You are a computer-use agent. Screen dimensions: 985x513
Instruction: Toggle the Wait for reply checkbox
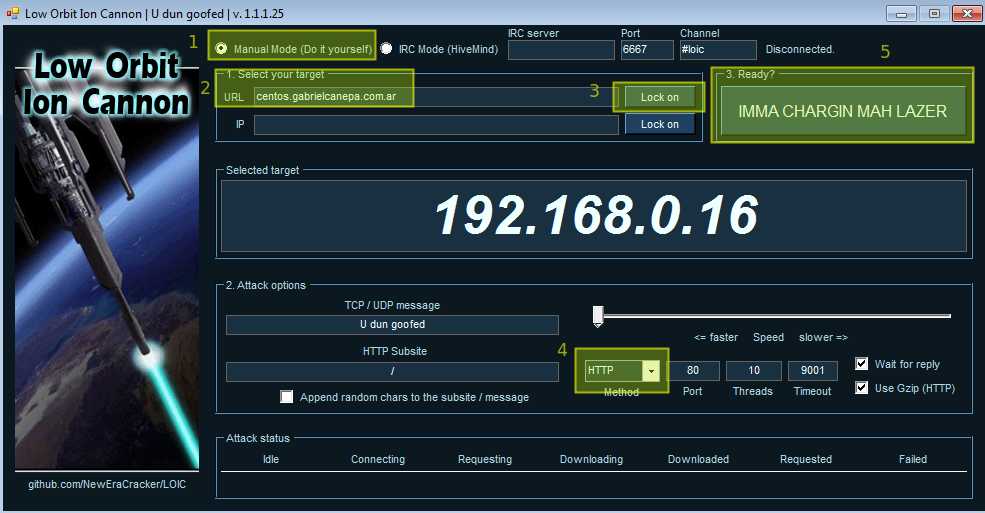[x=862, y=364]
